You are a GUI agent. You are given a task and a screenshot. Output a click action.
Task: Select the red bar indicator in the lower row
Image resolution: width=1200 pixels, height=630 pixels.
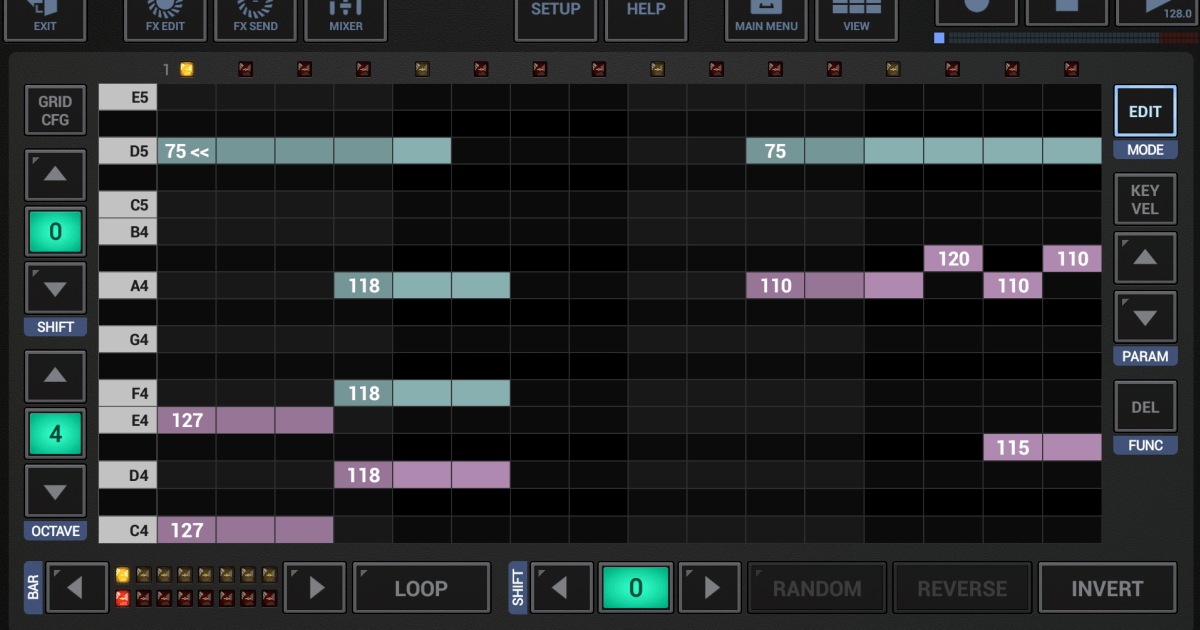(123, 598)
